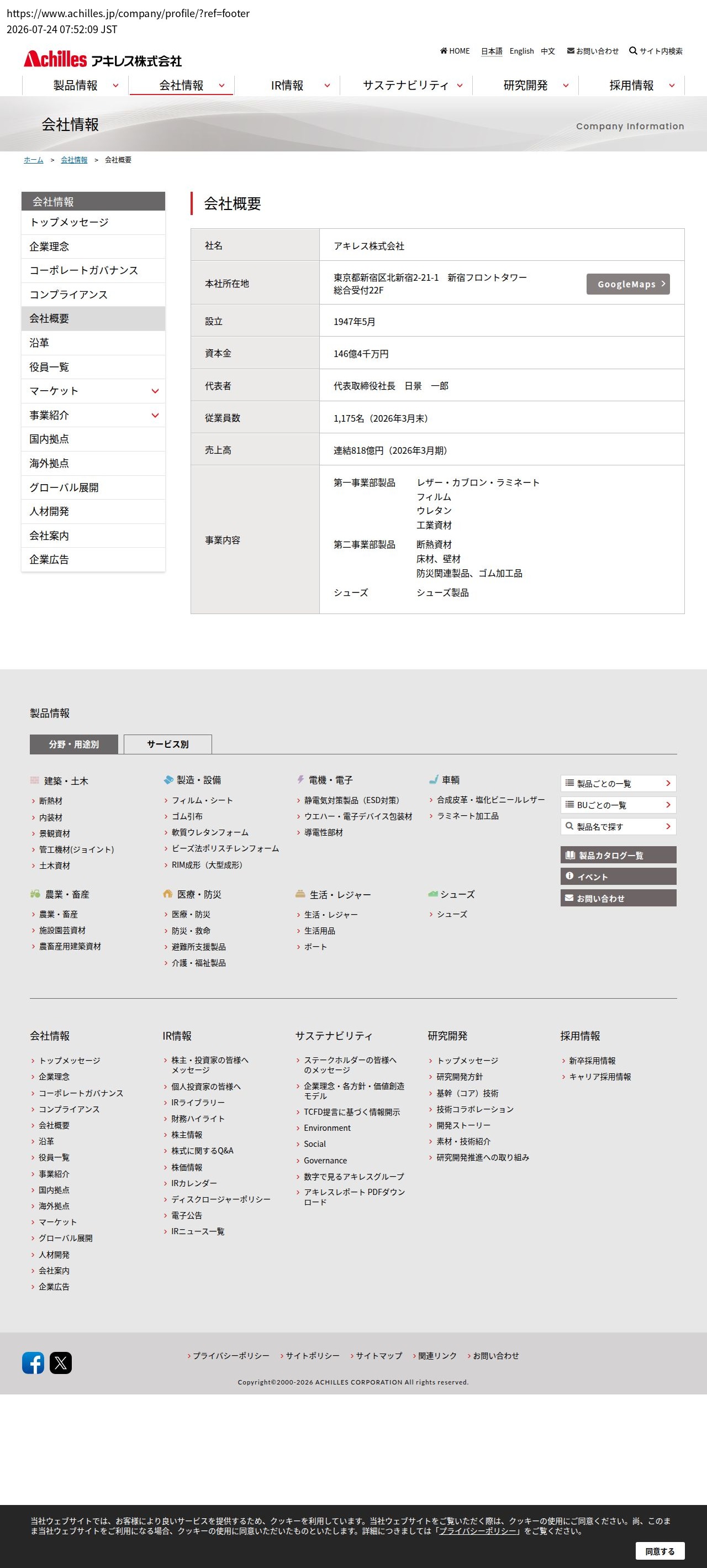Open 技術コラボレーション footer link
This screenshot has width=707, height=1568.
(x=475, y=1109)
